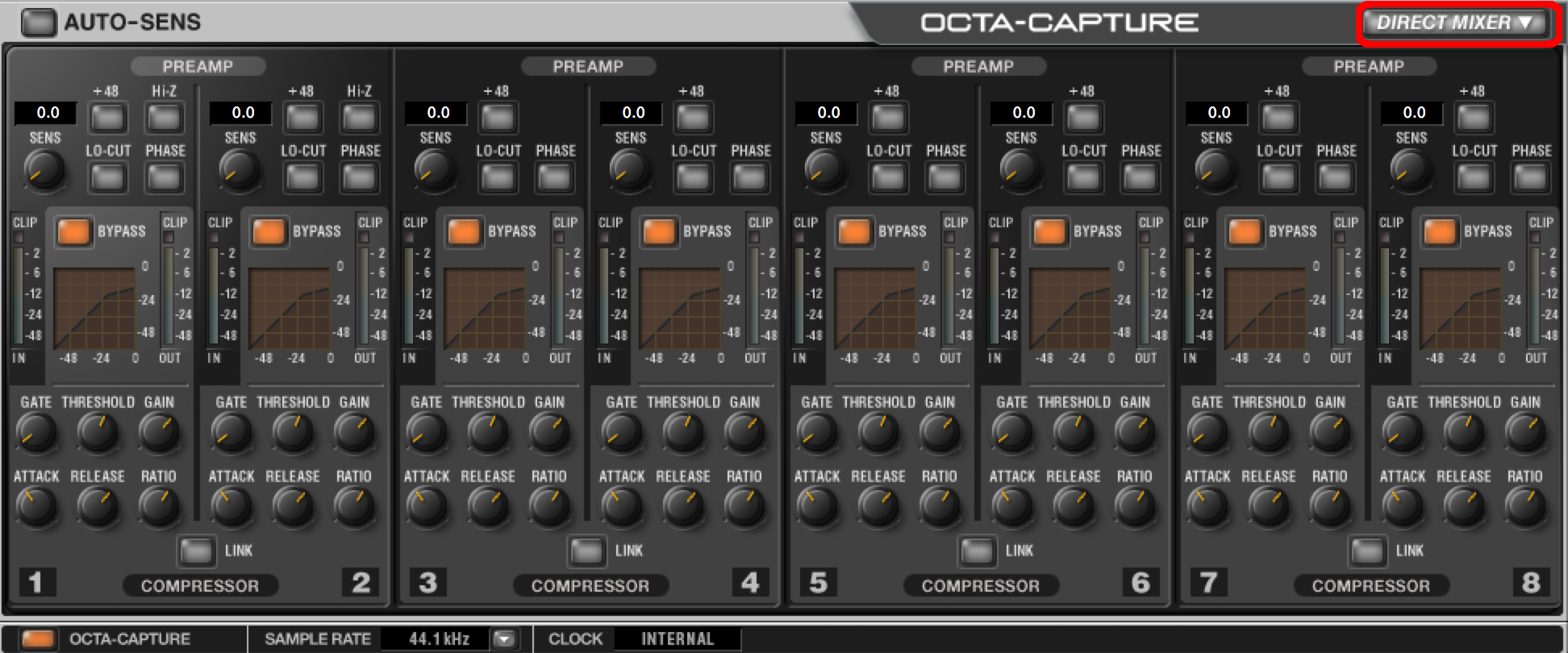Viewport: 1568px width, 653px height.
Task: Click the channel 5 number label
Action: [818, 582]
